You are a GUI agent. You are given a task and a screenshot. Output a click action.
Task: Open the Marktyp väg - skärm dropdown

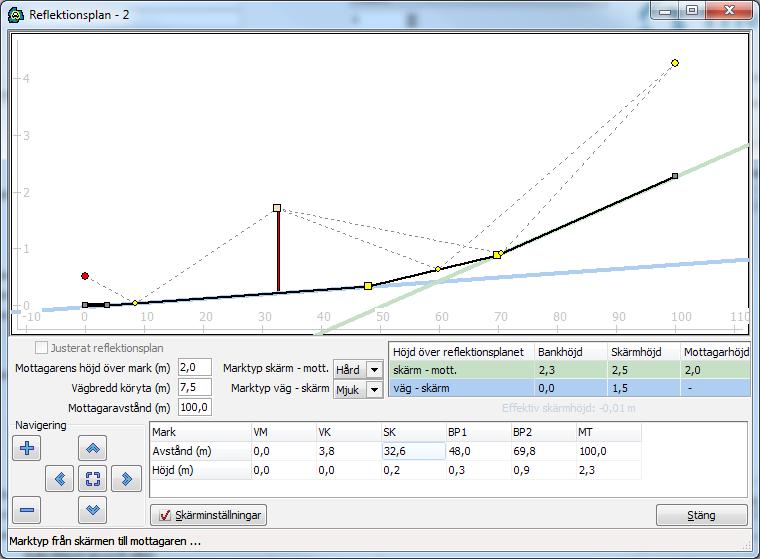pos(374,389)
